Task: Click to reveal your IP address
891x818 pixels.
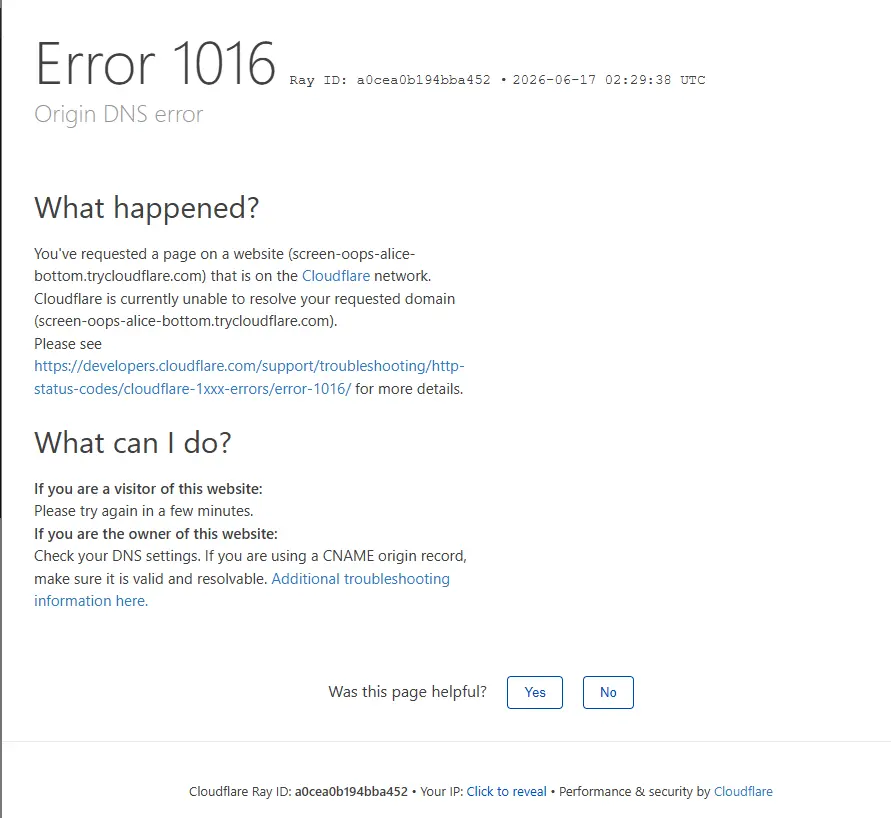Action: tap(506, 791)
